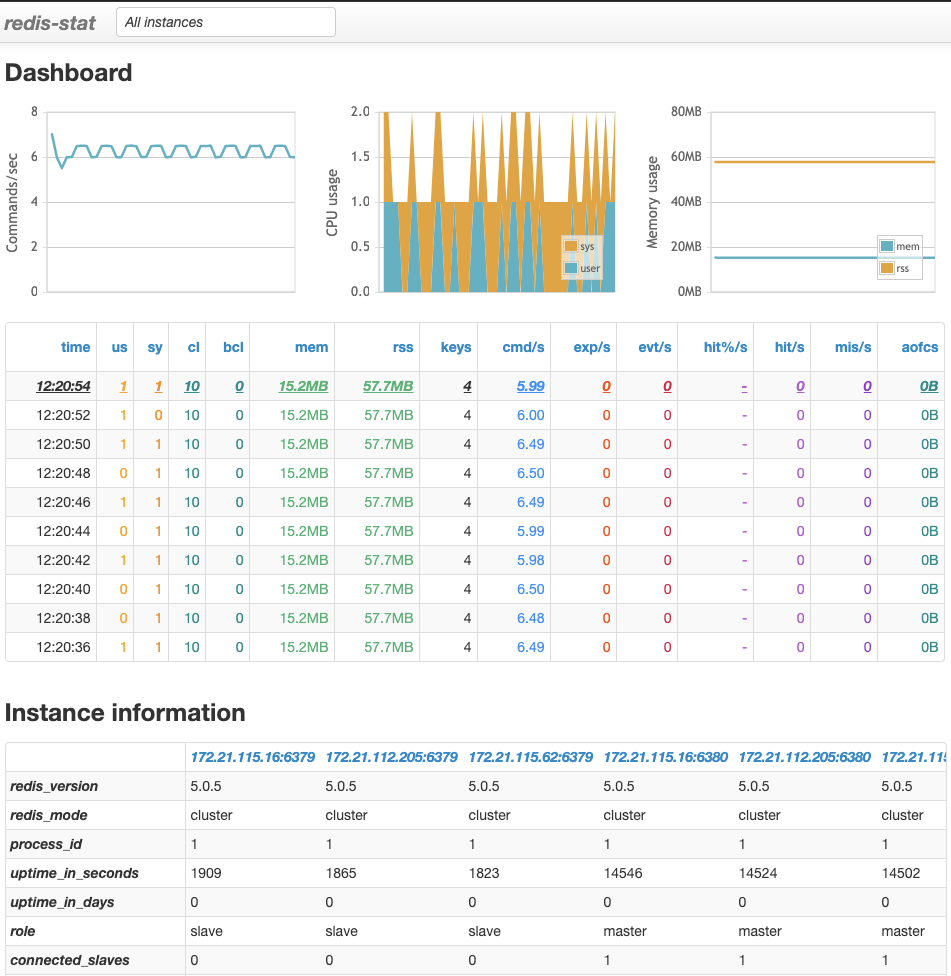
Task: Click cmd/s value 5.99 in 12:20:54 row
Action: point(530,387)
